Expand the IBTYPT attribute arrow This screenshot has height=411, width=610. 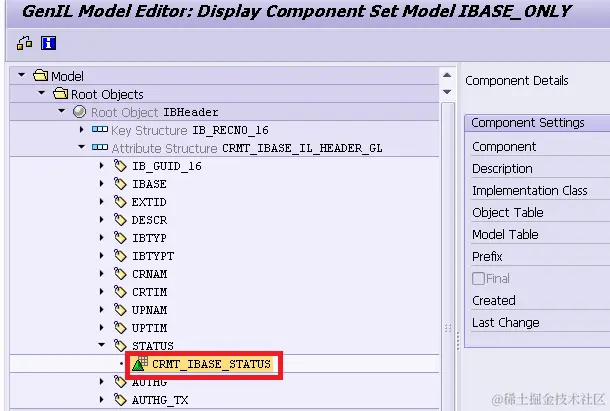[102, 256]
